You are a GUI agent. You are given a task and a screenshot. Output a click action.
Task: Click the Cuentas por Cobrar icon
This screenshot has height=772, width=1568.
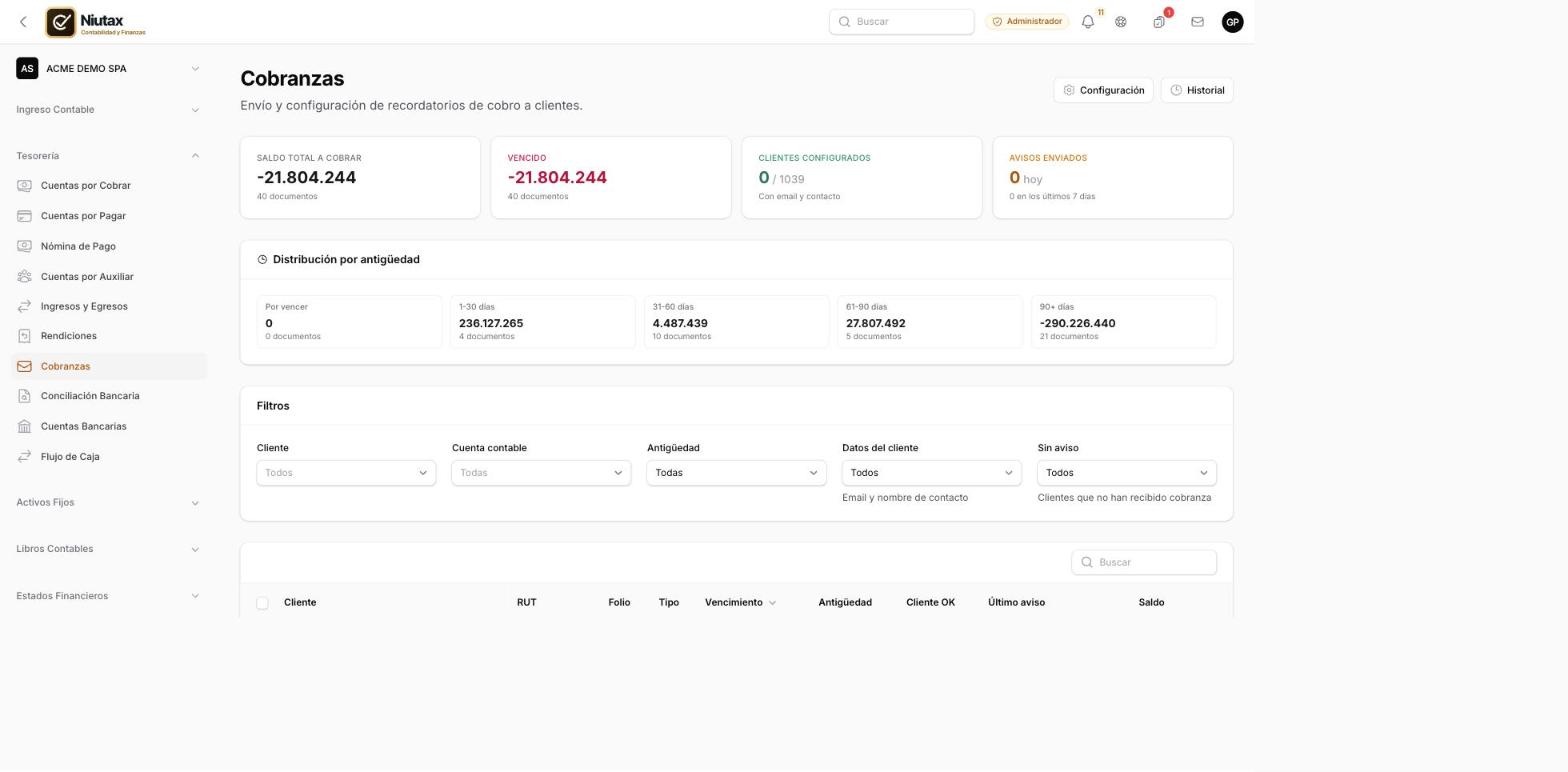[x=24, y=186]
